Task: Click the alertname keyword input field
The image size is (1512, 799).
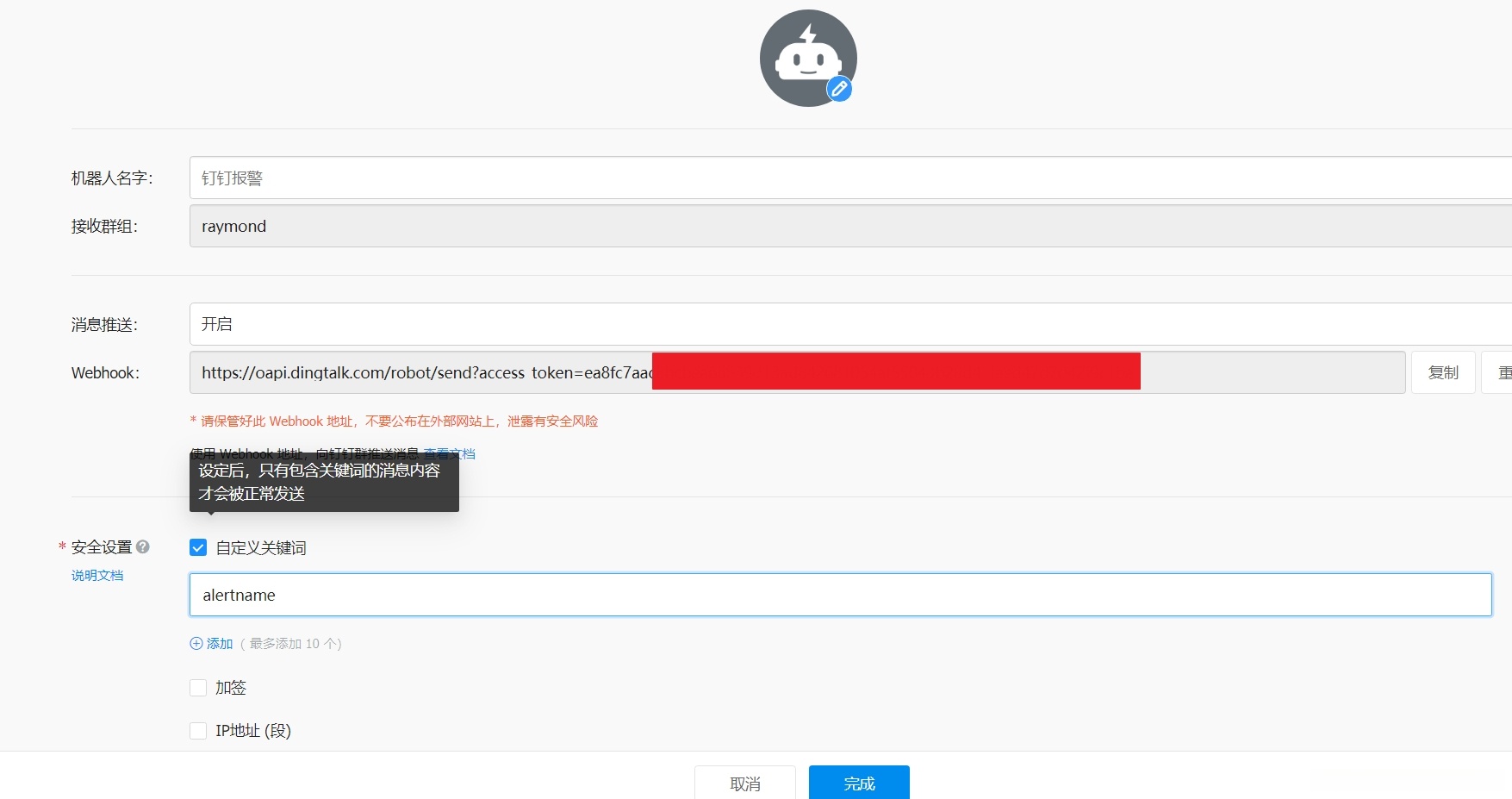Action: [x=840, y=595]
